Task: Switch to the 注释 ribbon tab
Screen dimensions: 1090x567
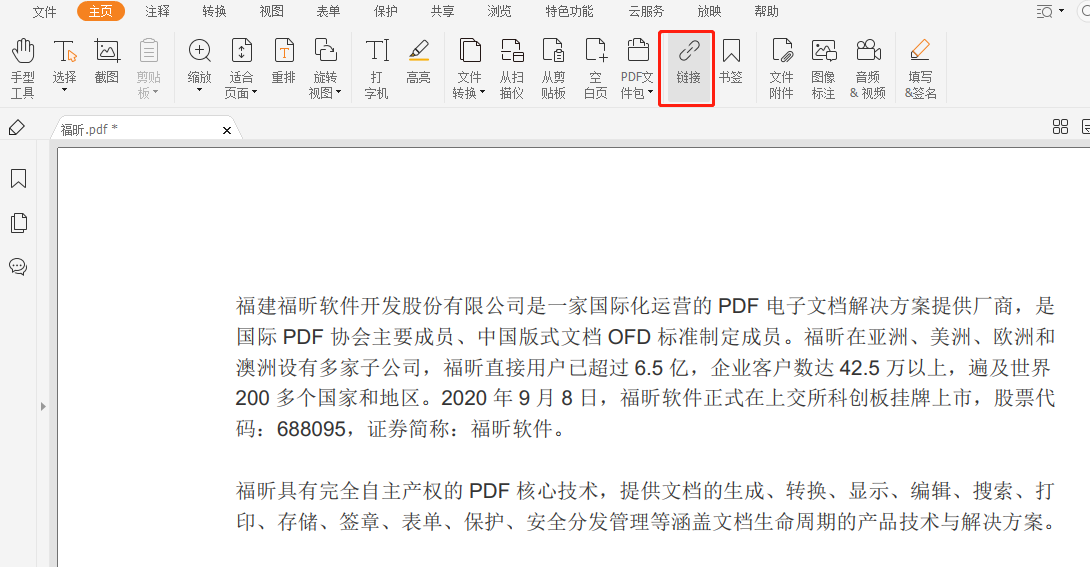Action: point(157,12)
